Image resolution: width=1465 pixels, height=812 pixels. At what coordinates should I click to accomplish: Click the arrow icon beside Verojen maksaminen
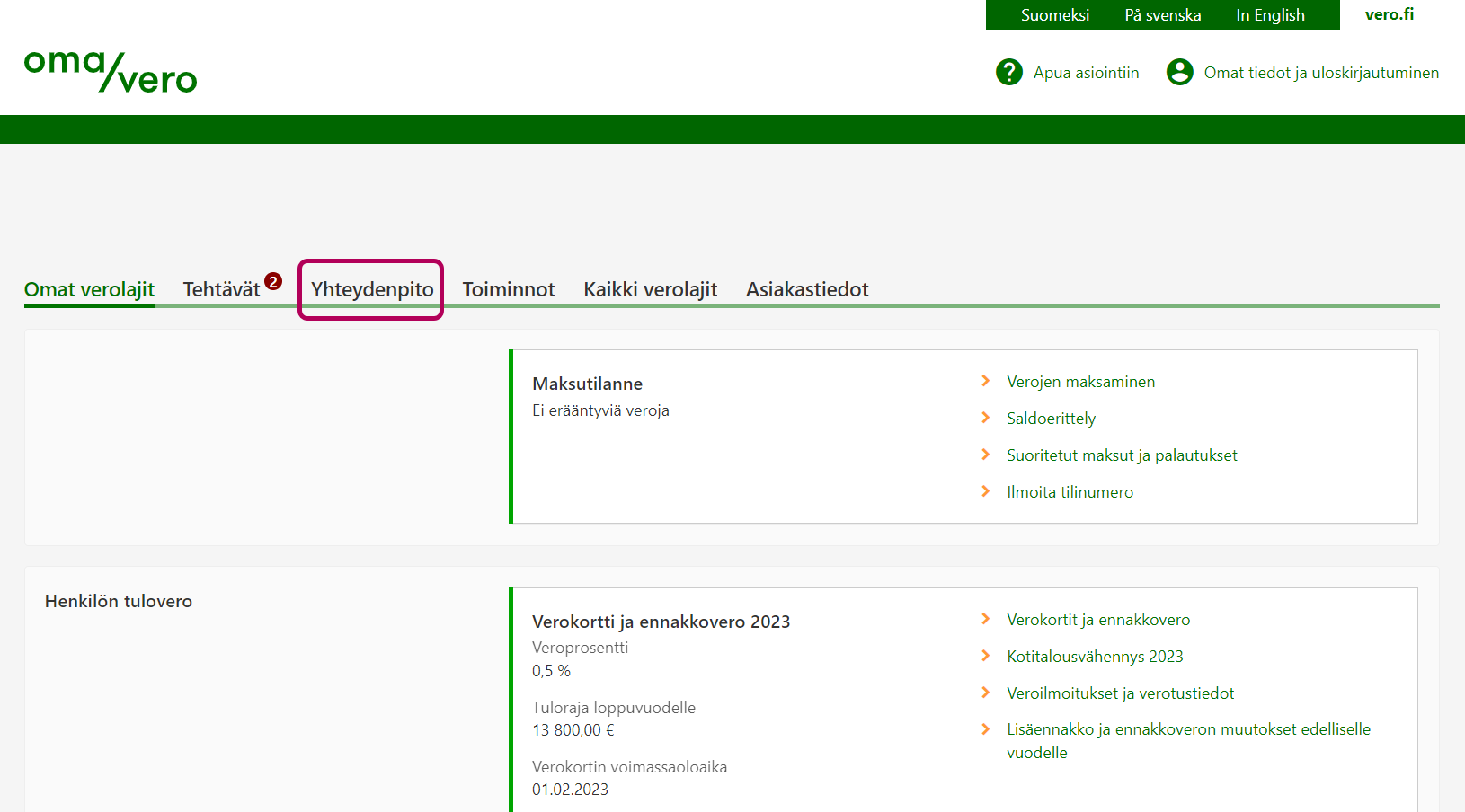click(986, 381)
